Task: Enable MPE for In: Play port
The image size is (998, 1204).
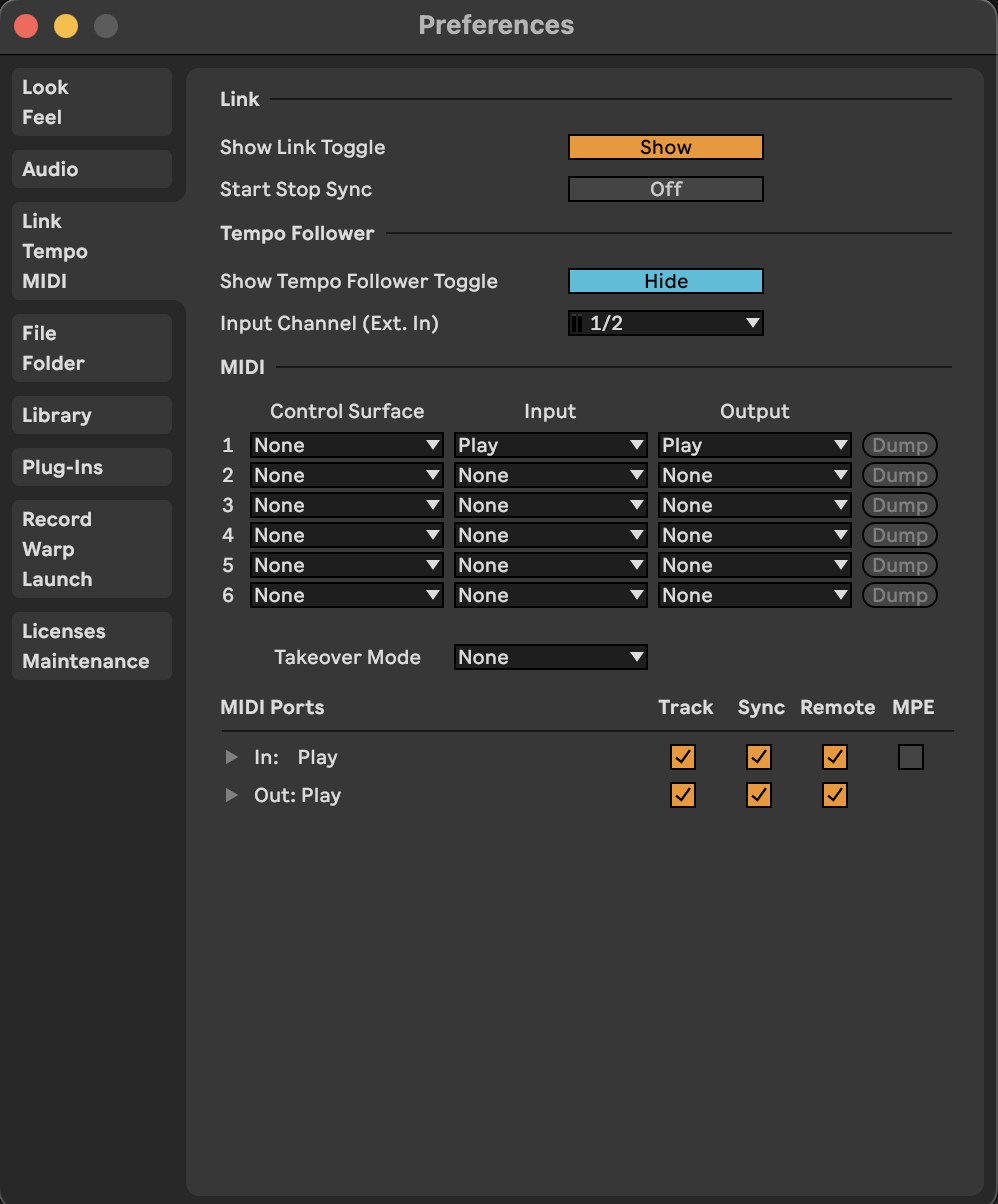Action: (910, 758)
